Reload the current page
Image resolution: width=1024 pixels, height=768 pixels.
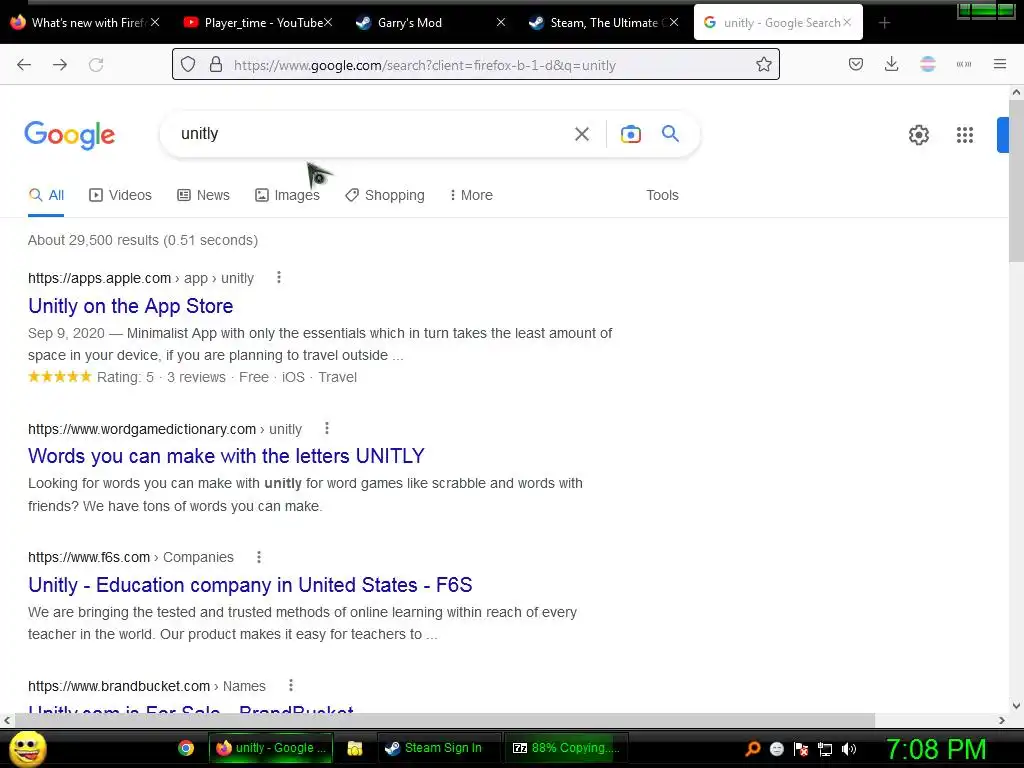[x=96, y=65]
